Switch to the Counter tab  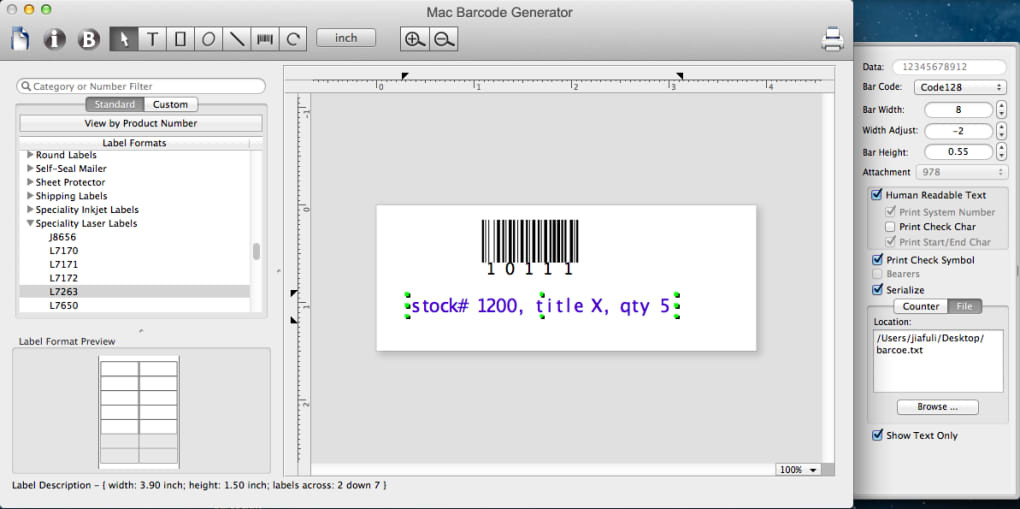[920, 306]
